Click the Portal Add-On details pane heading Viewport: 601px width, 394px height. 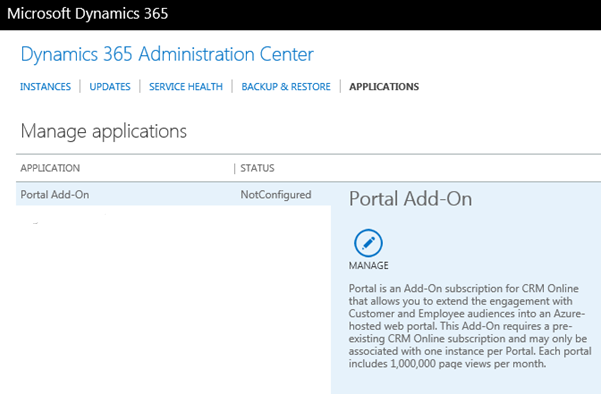410,199
